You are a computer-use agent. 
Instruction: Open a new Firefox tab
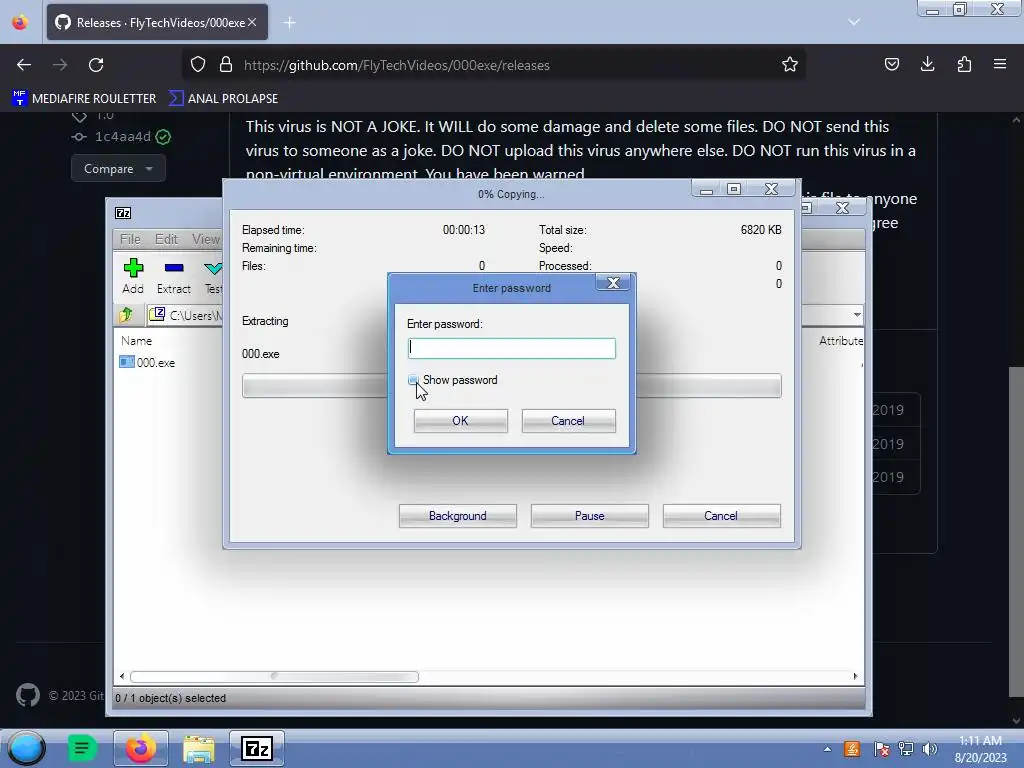(x=289, y=23)
